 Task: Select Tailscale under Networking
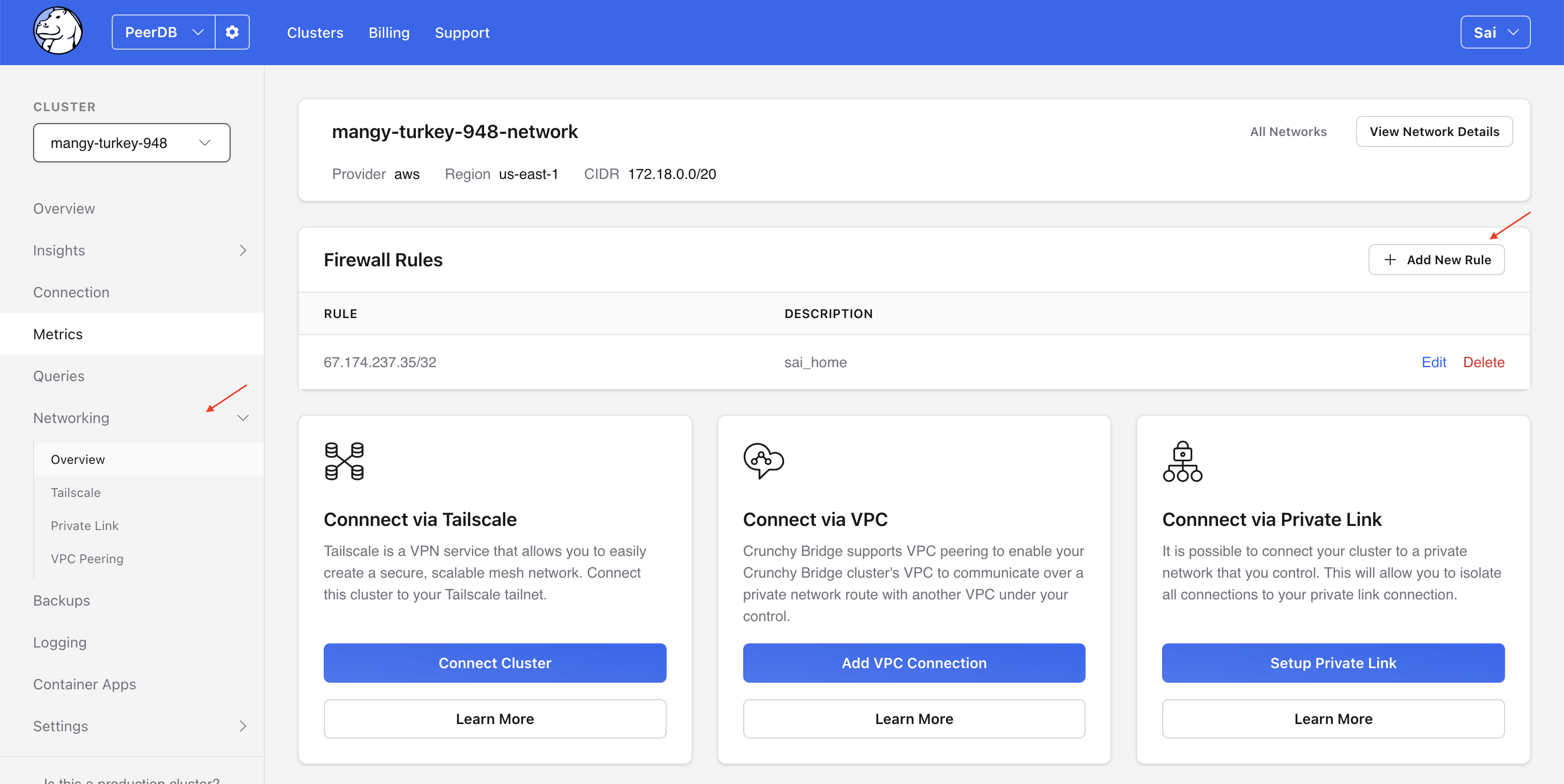pyautogui.click(x=76, y=492)
